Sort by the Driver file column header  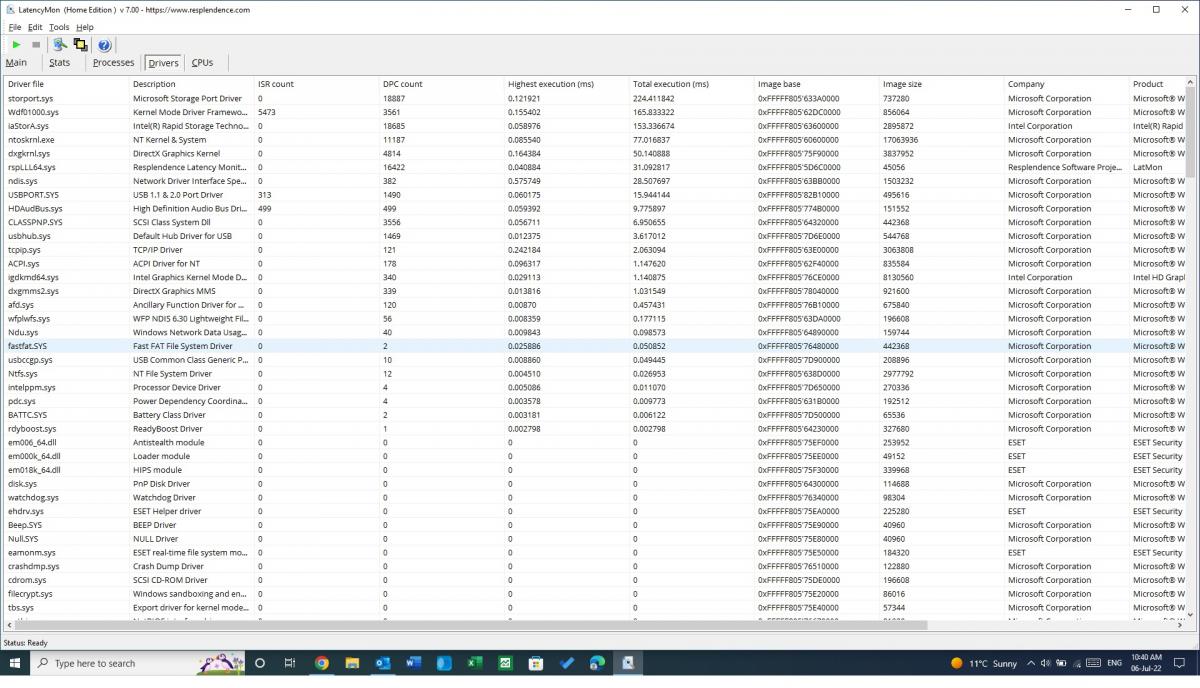pos(66,84)
